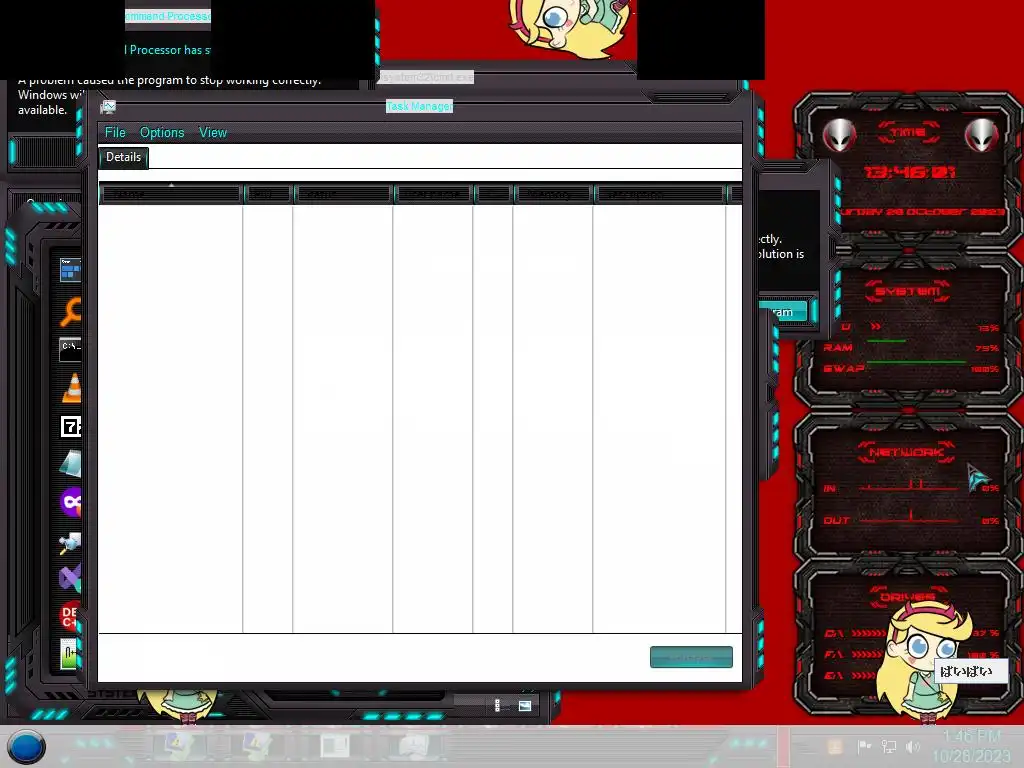Sort by the Status column header

(x=343, y=194)
